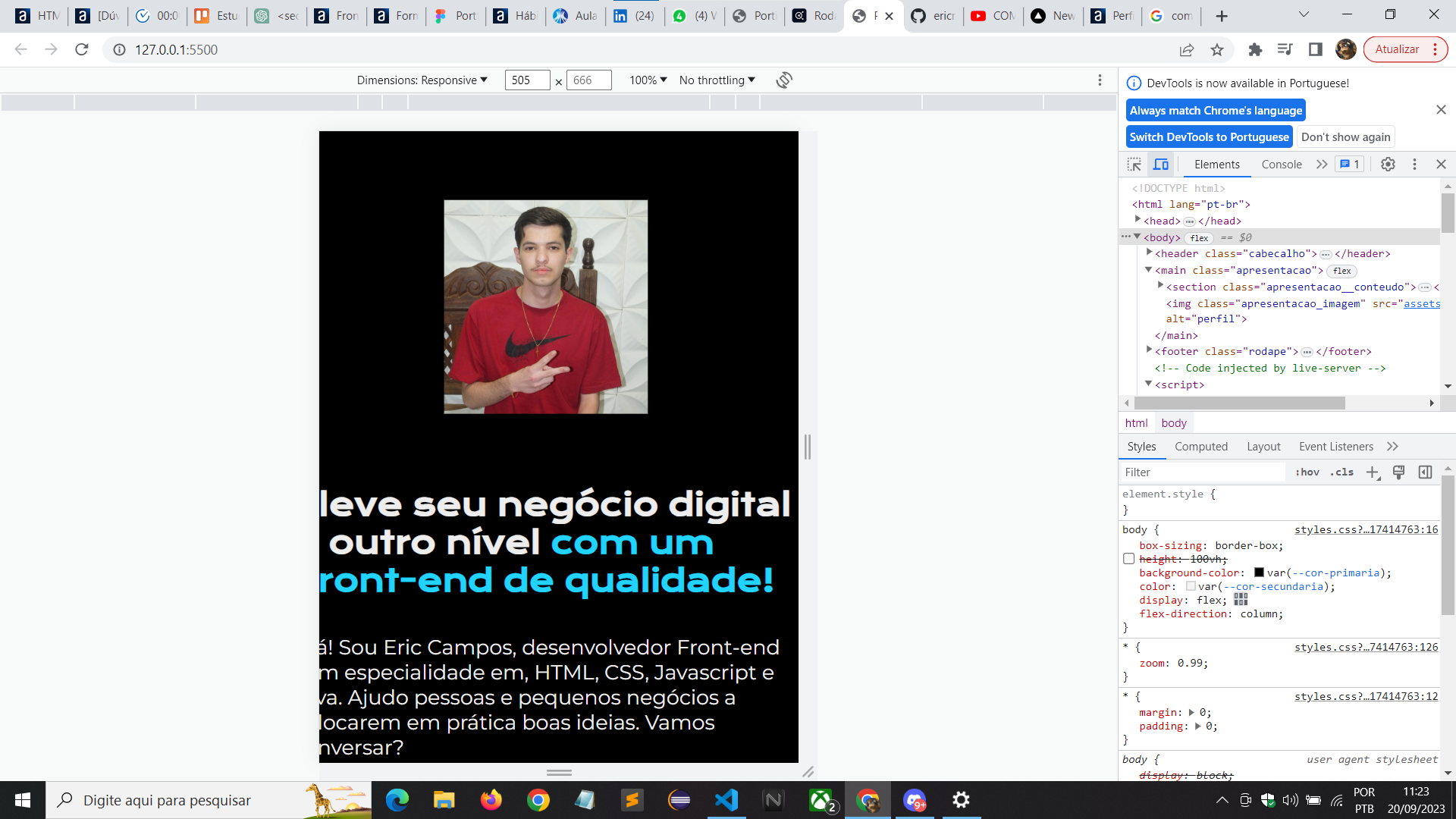Show more DevTools tabs chevron
1456x819 pixels.
pyautogui.click(x=1322, y=164)
